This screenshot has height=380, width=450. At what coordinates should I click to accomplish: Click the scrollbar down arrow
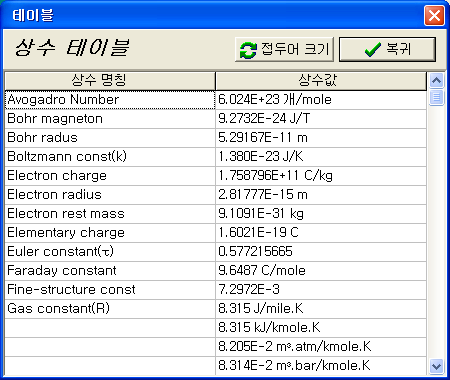[436, 366]
